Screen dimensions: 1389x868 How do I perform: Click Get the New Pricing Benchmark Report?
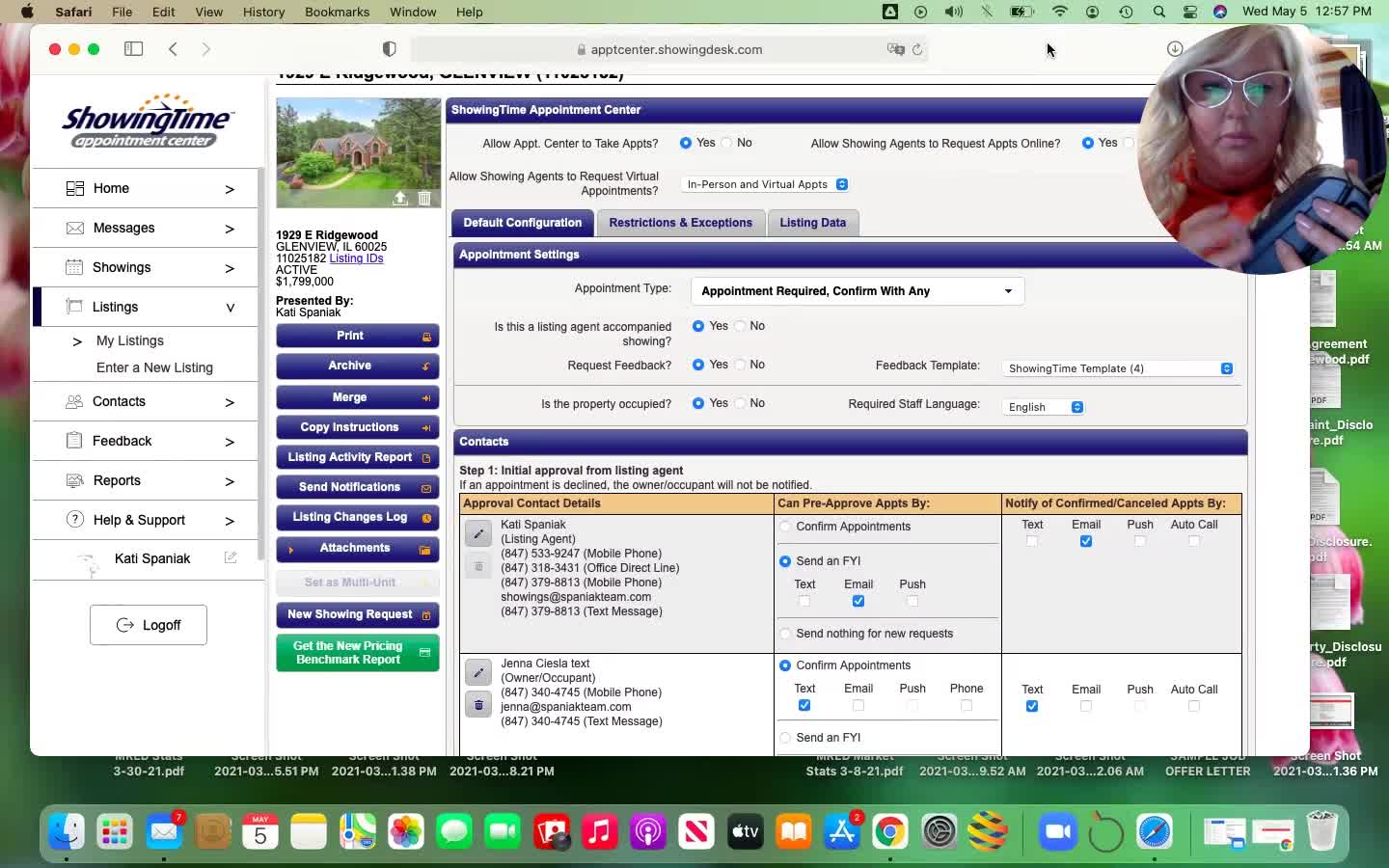(x=358, y=653)
